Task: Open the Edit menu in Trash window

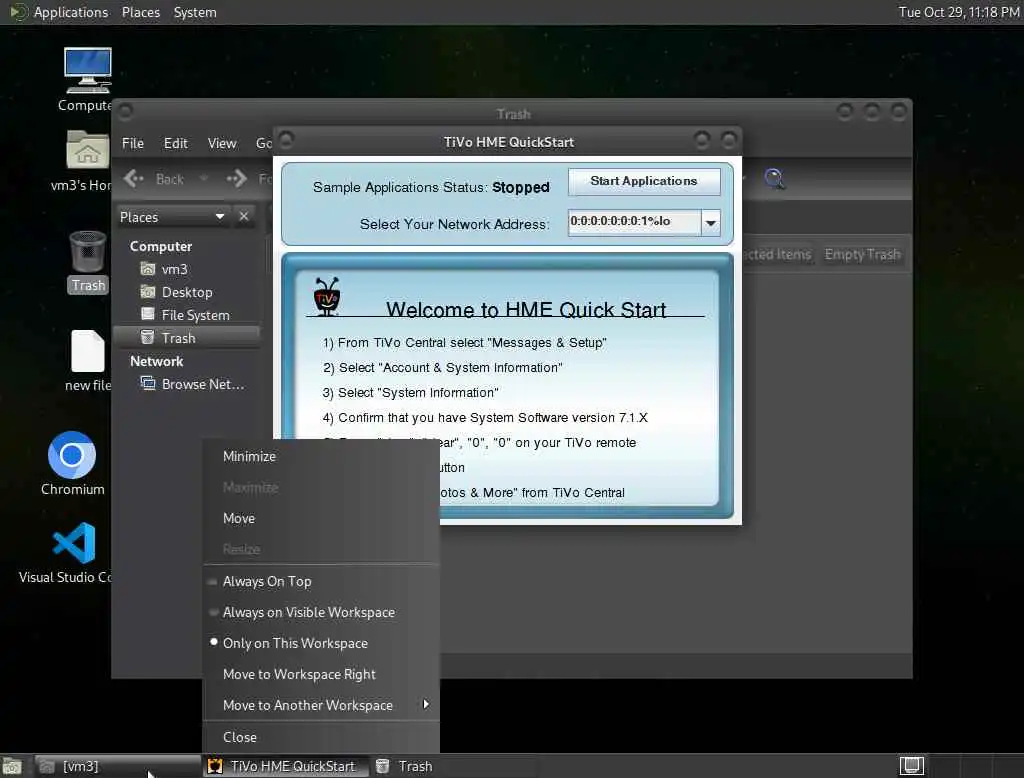Action: click(x=175, y=143)
